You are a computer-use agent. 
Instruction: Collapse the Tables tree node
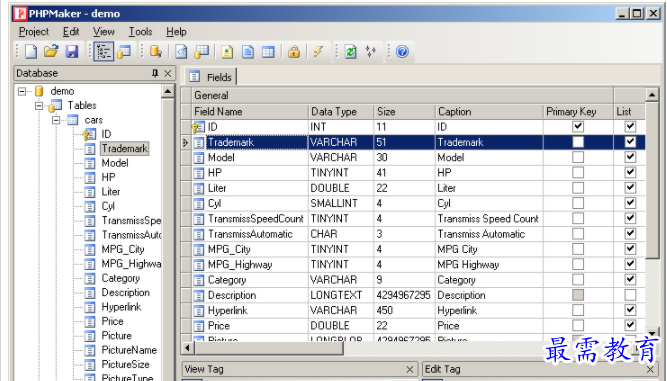click(x=39, y=105)
